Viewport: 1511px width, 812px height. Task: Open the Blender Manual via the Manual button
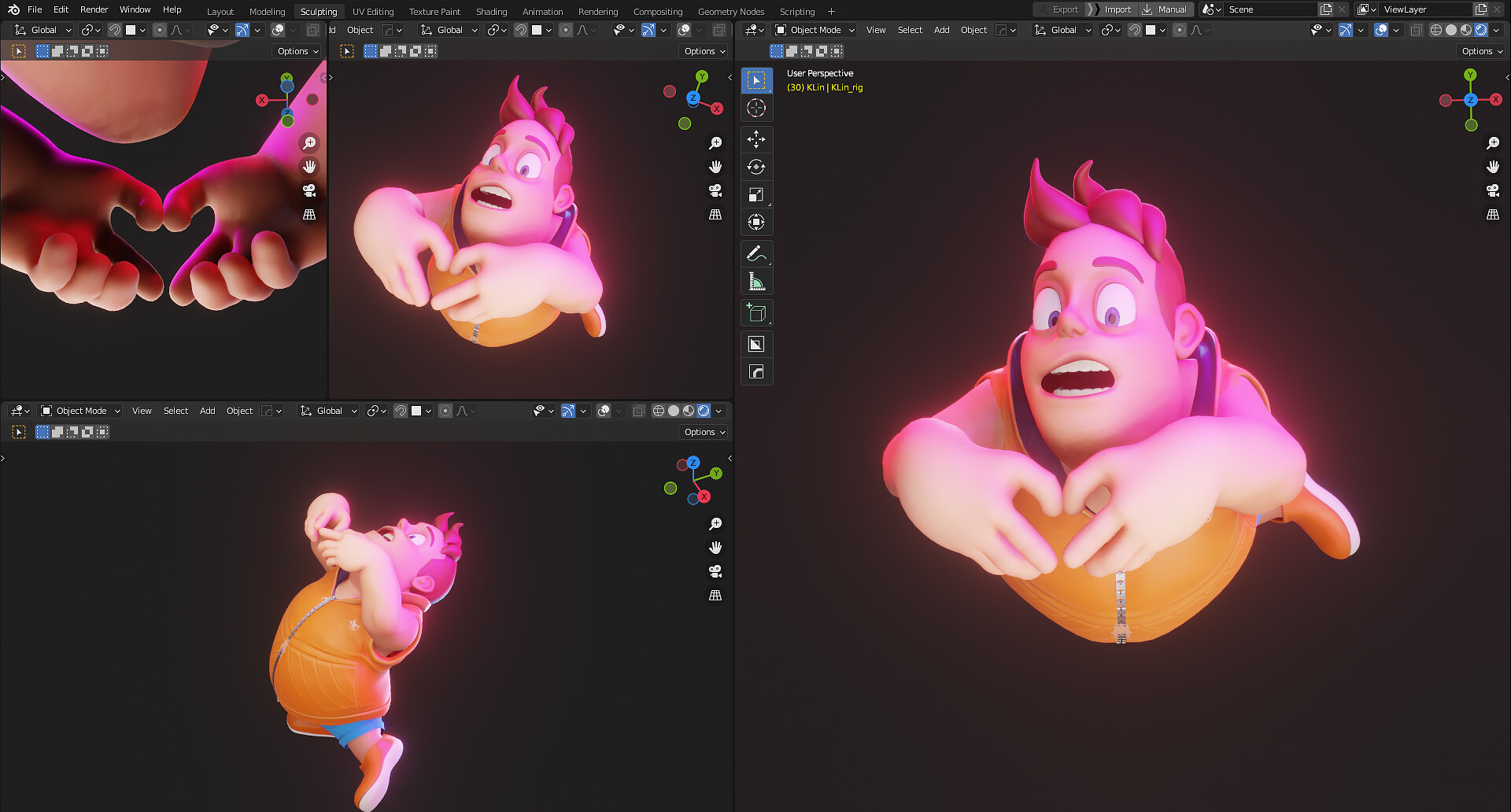point(1172,9)
